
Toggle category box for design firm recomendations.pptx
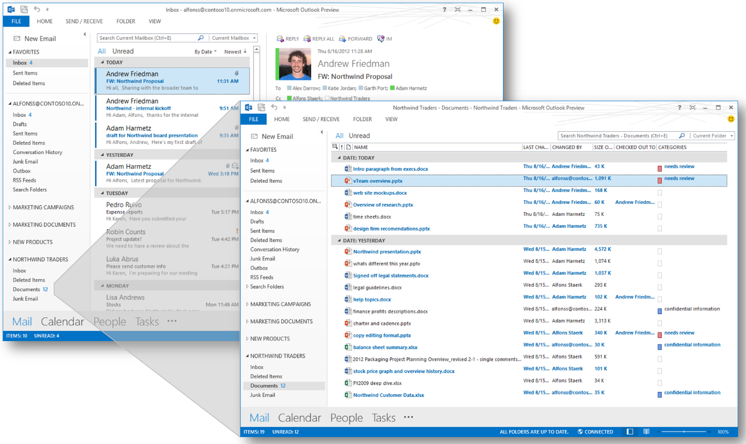coord(659,228)
